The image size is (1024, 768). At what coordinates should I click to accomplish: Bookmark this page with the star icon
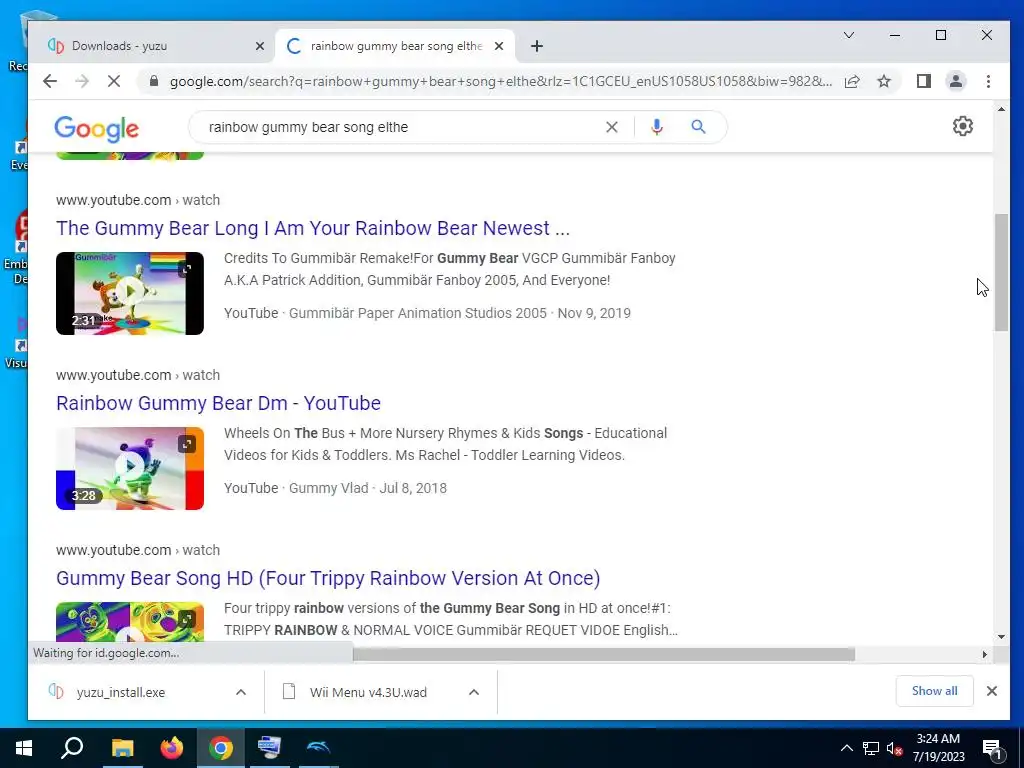point(884,81)
